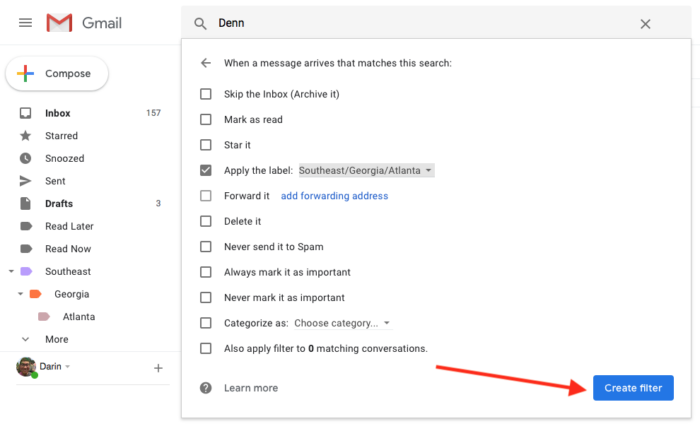Open the Inbox folder
700x431 pixels.
tap(58, 113)
